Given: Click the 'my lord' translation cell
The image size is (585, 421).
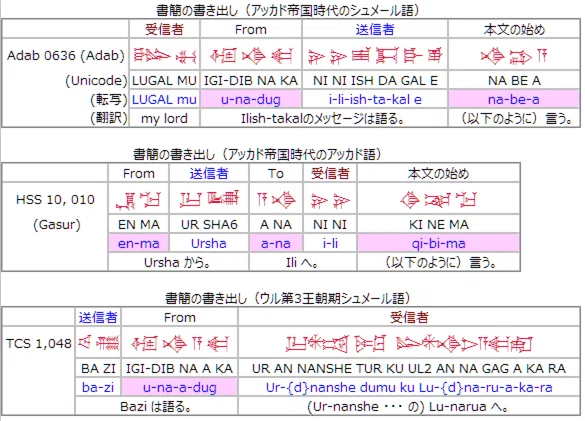Looking at the screenshot, I should 165,119.
